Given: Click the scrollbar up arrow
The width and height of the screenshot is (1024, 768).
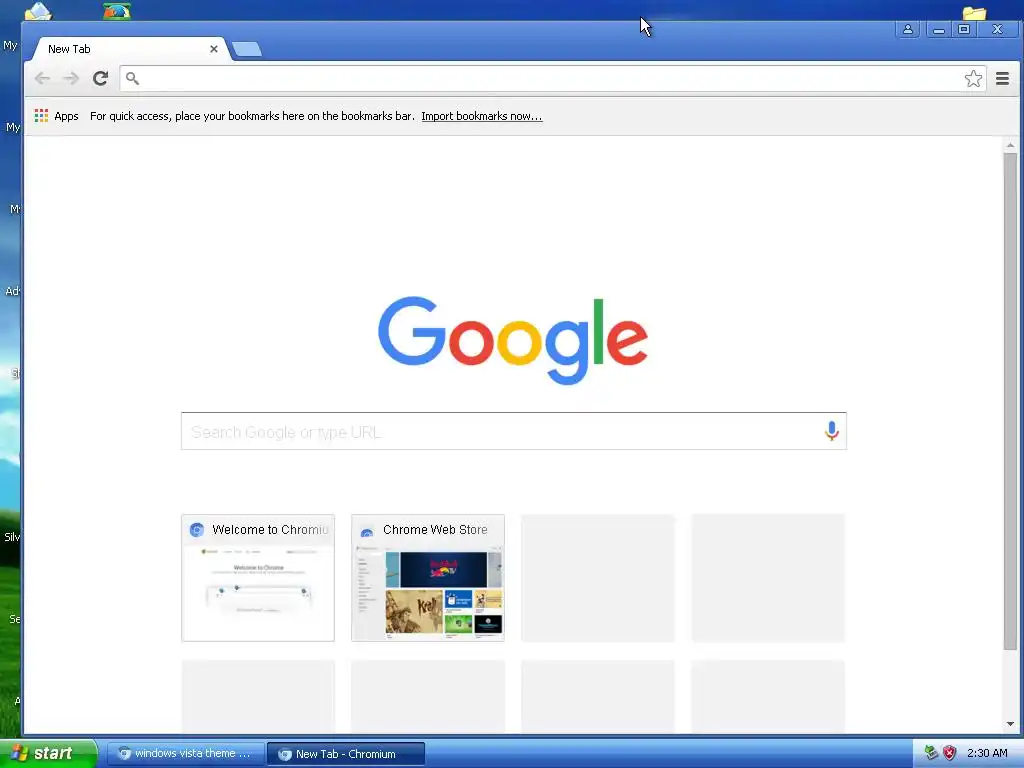Looking at the screenshot, I should tap(1010, 145).
